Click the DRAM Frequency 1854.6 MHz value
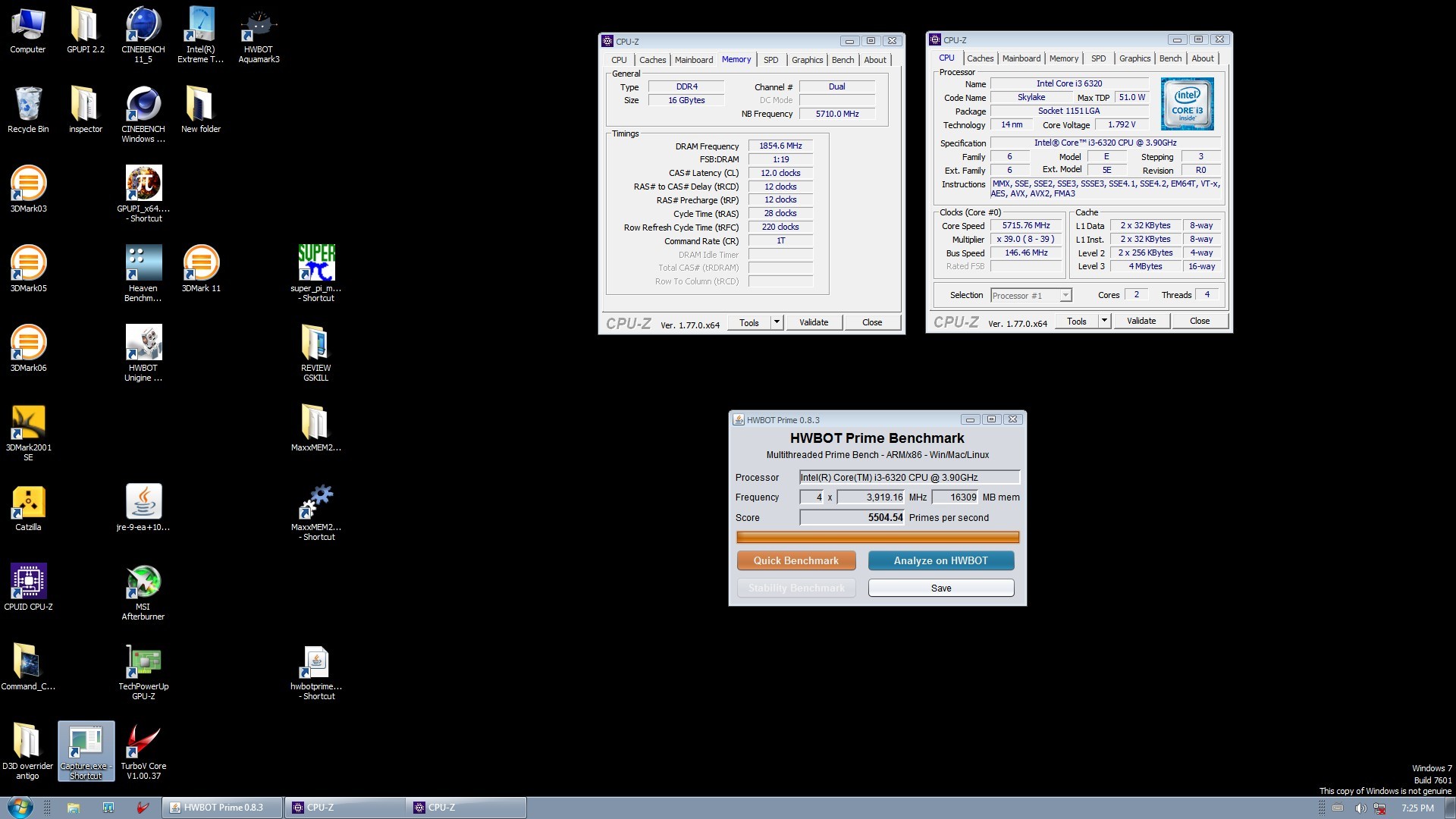 (780, 146)
